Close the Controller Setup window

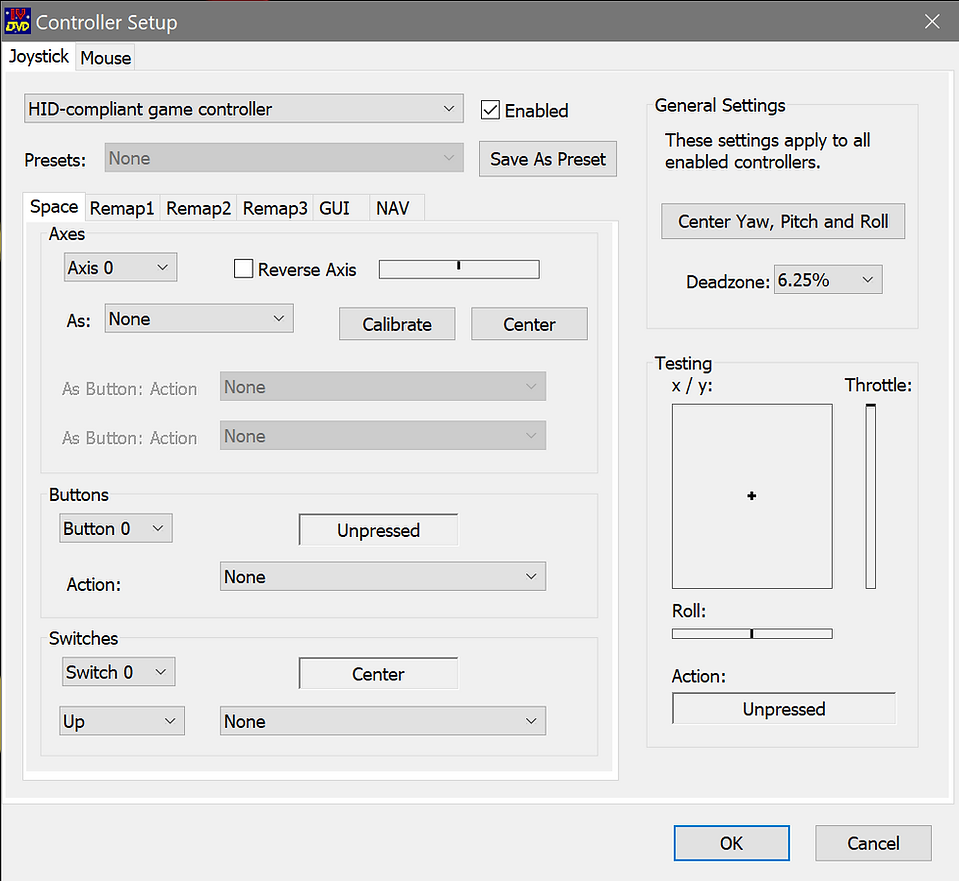[x=931, y=22]
